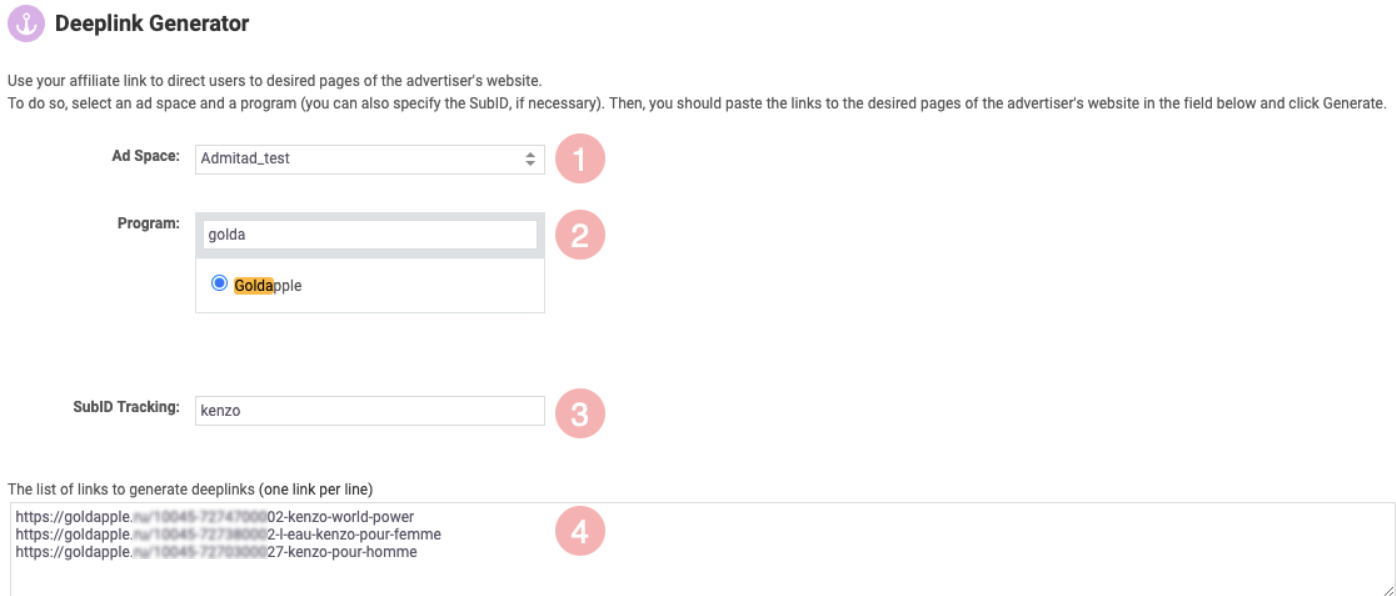This screenshot has height=596, width=1396.
Task: Click the pink step 4 circle marker
Action: pyautogui.click(x=580, y=533)
